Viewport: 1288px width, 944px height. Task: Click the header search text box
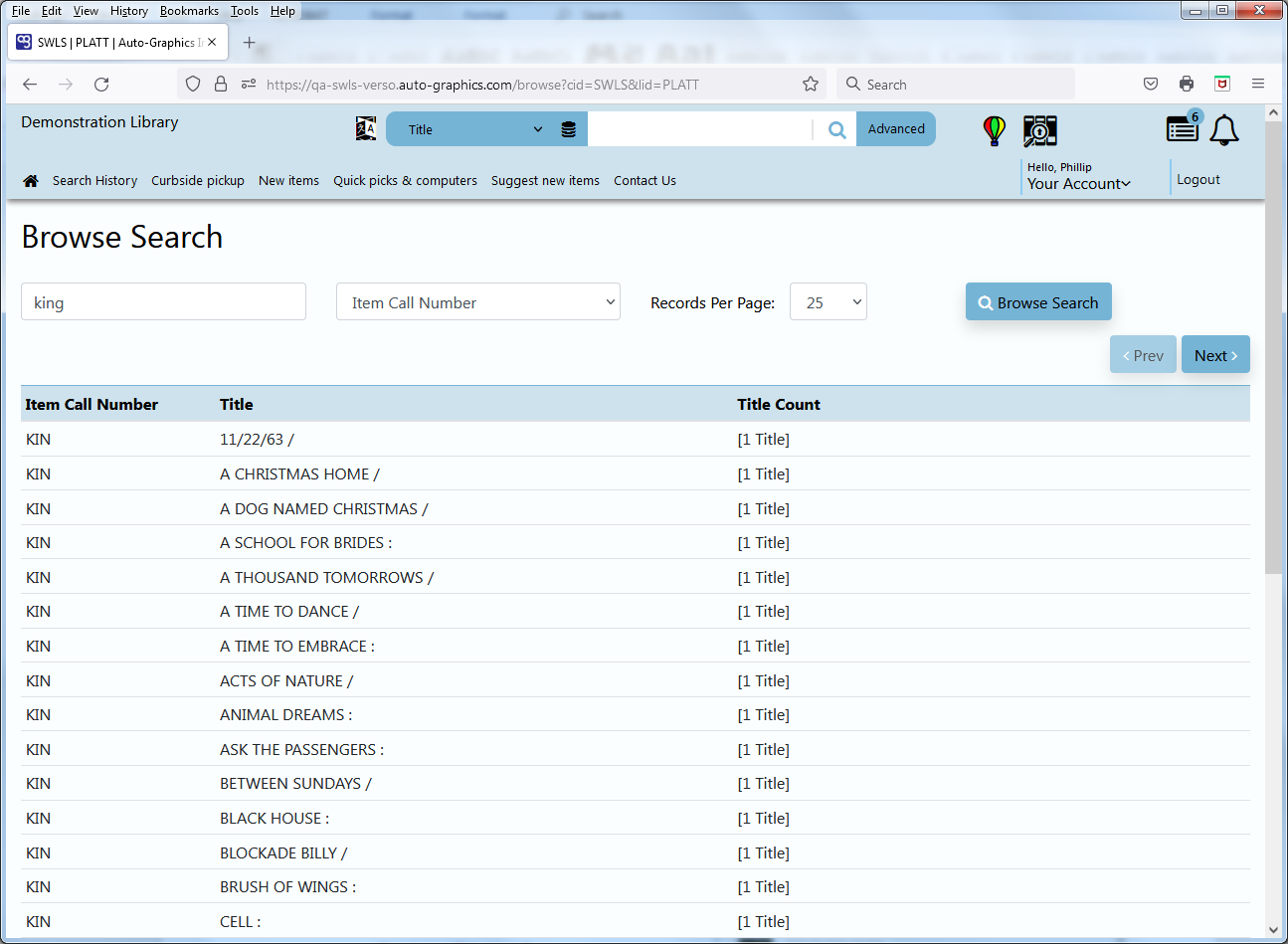click(x=699, y=129)
